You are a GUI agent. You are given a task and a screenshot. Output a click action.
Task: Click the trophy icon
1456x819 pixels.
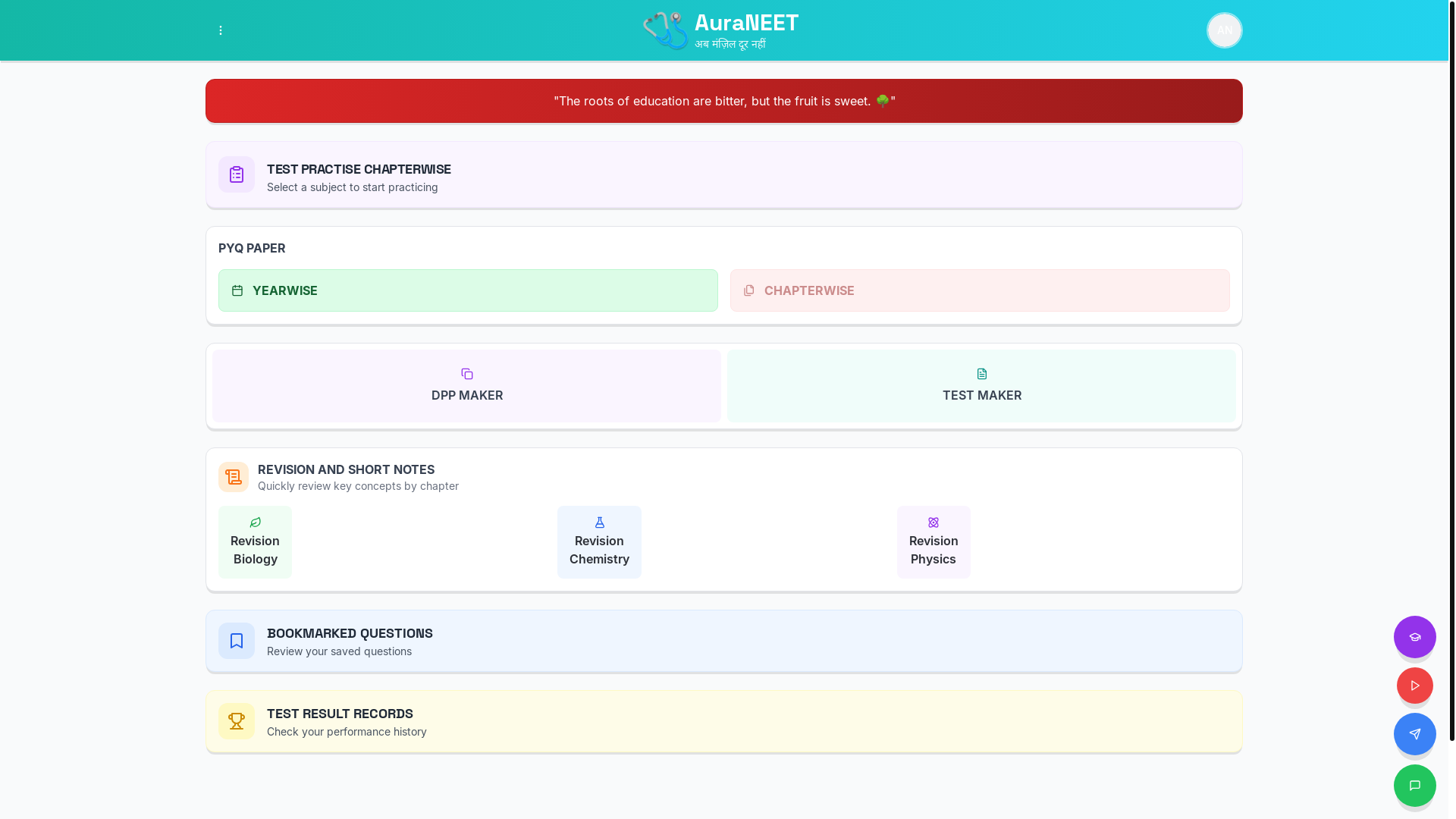[237, 721]
